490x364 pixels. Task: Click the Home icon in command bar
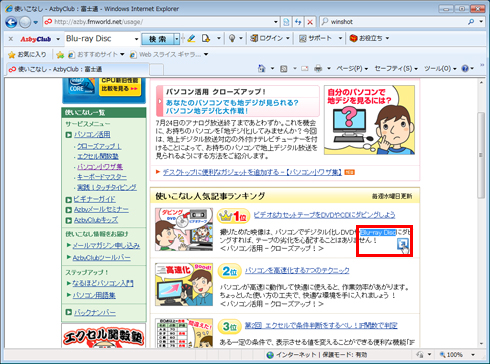coord(262,69)
